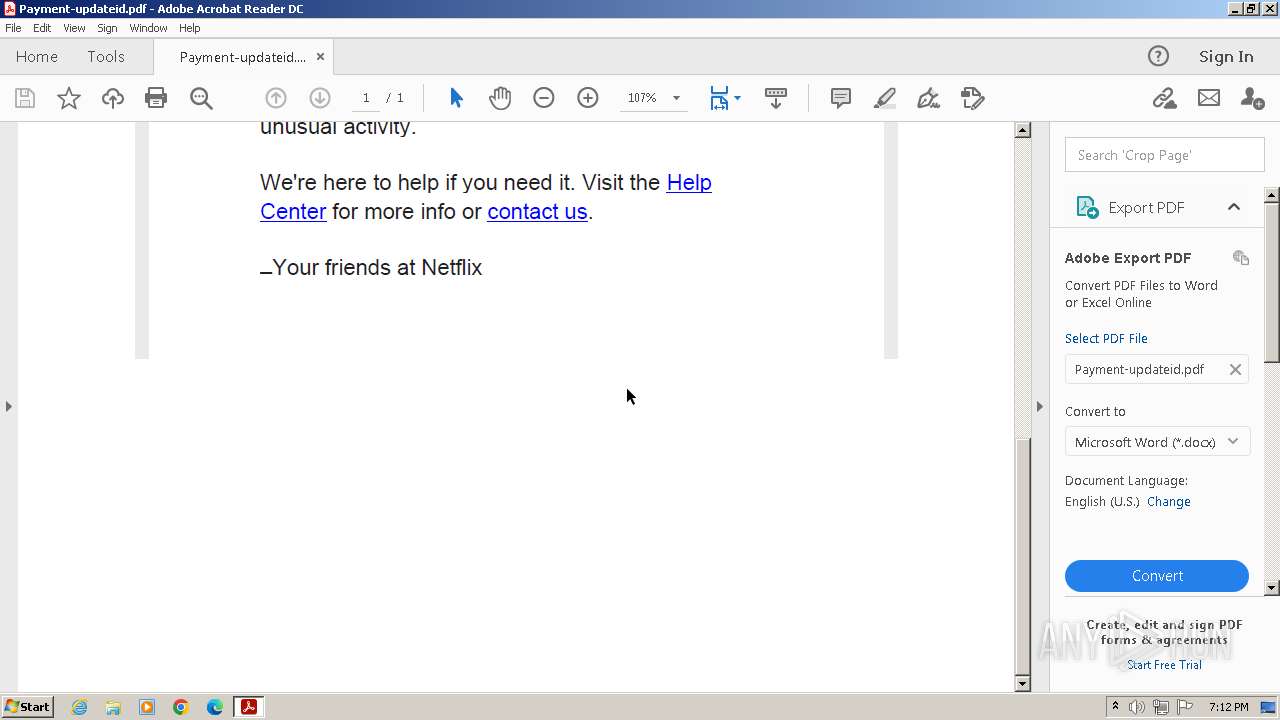Image resolution: width=1280 pixels, height=720 pixels.
Task: Show hidden system tray icons
Action: (x=1115, y=707)
